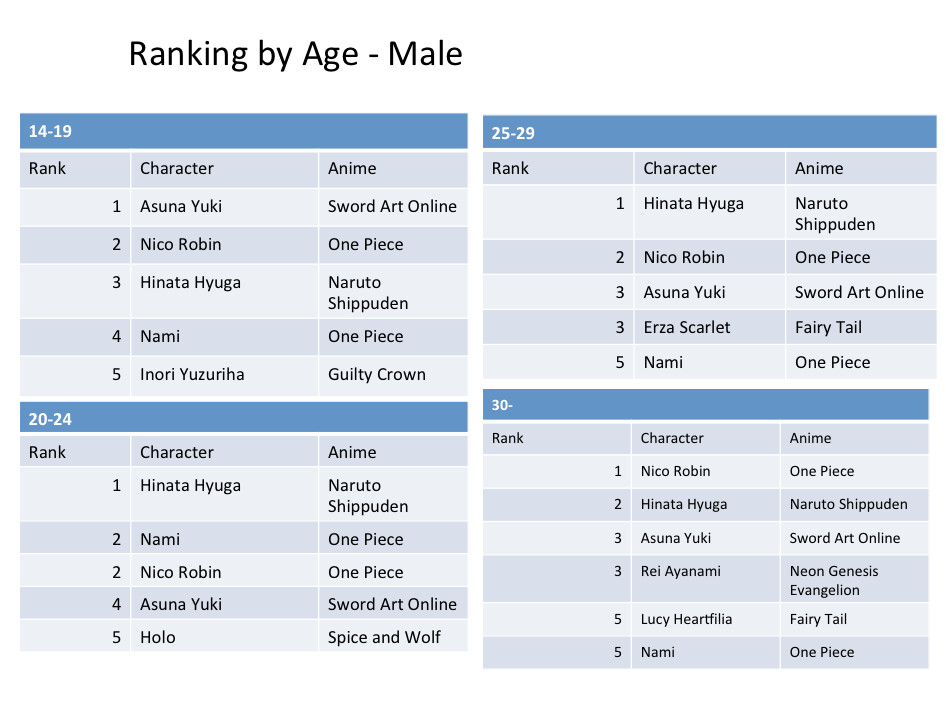Viewport: 946px width, 707px height.
Task: Click the Anime column header under 25-29
Action: [x=819, y=168]
